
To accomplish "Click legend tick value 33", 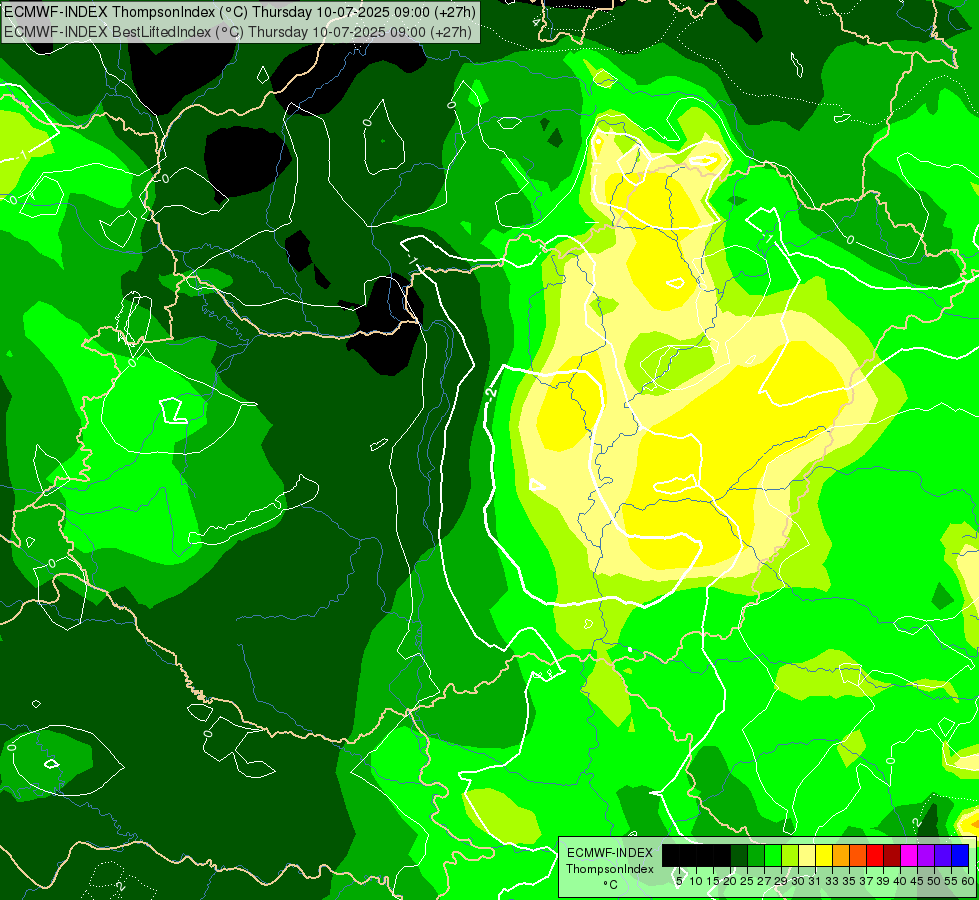I will 832,881.
